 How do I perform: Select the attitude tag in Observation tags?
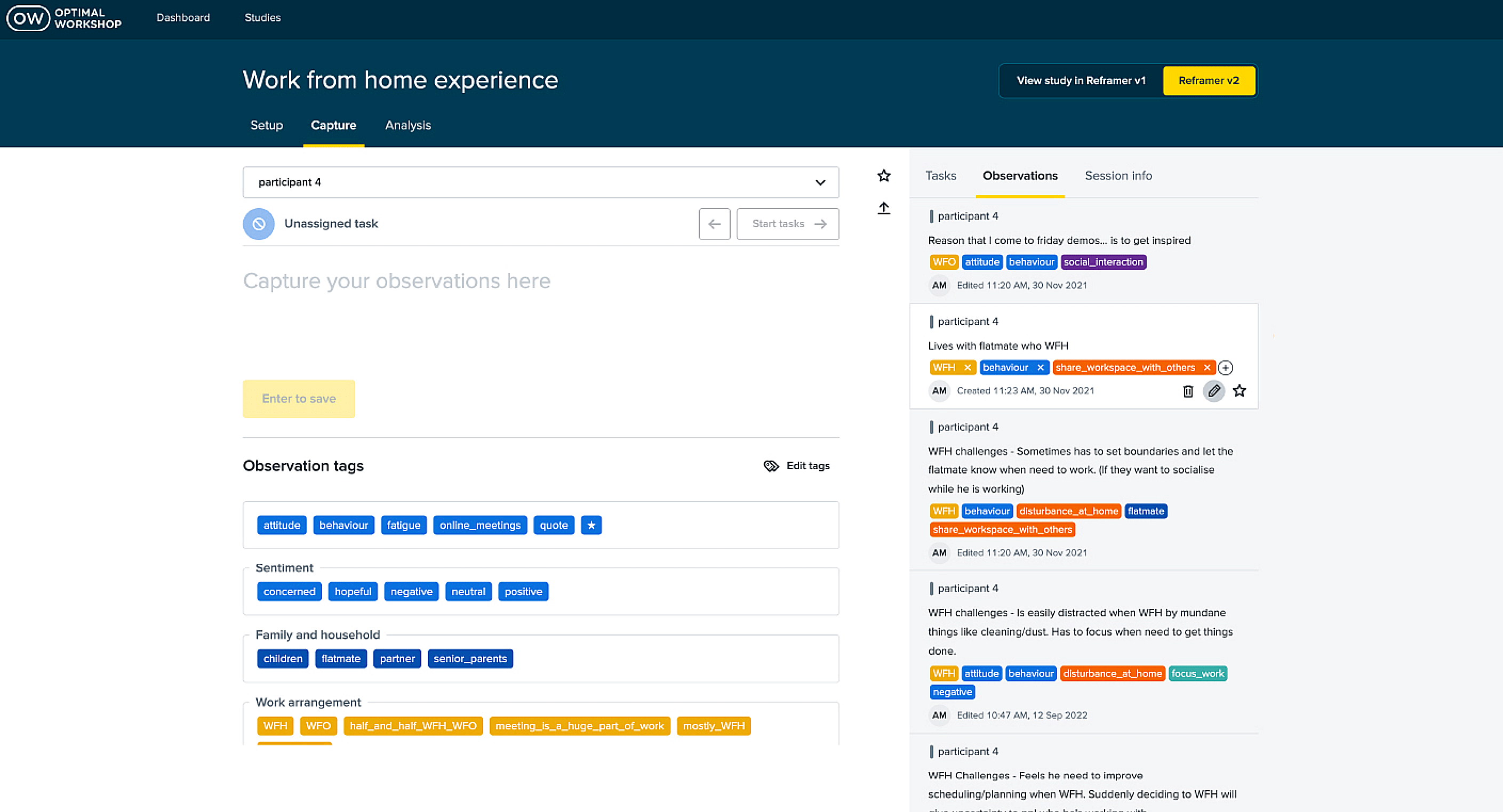[x=282, y=526]
